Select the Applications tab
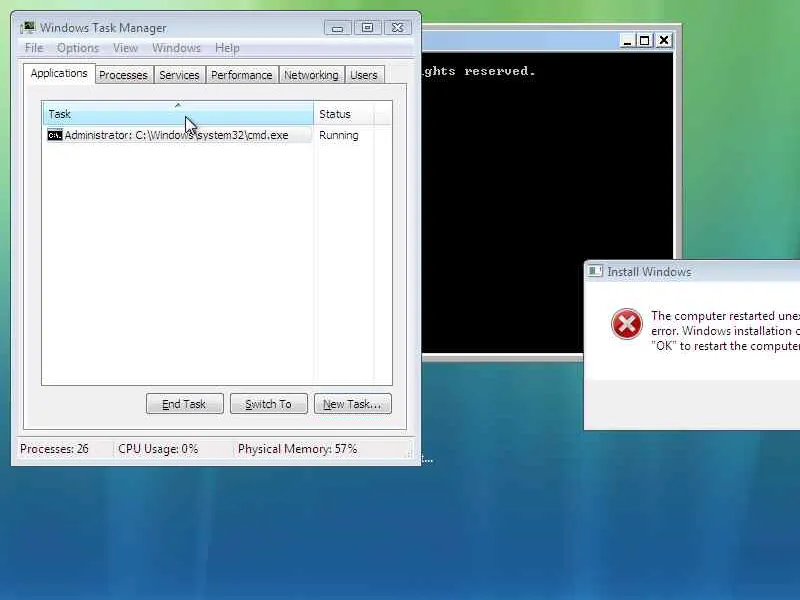The width and height of the screenshot is (800, 600). coord(59,73)
